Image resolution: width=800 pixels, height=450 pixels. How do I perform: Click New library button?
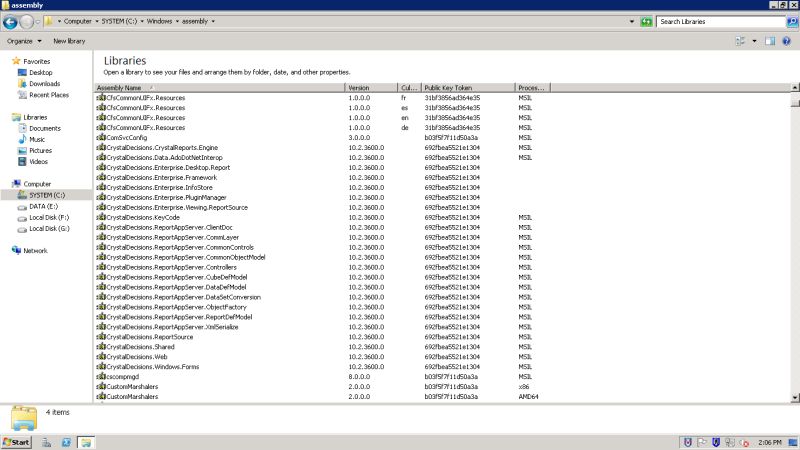(69, 41)
